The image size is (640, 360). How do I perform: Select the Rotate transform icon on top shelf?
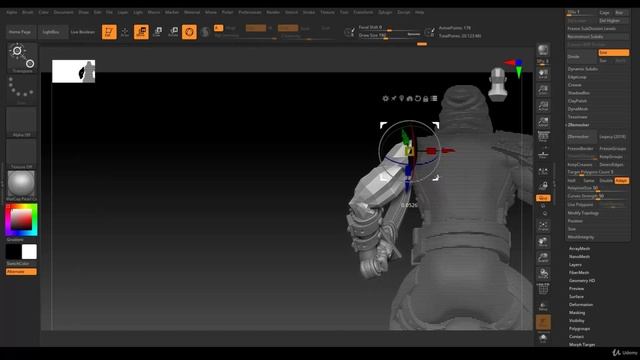173,32
